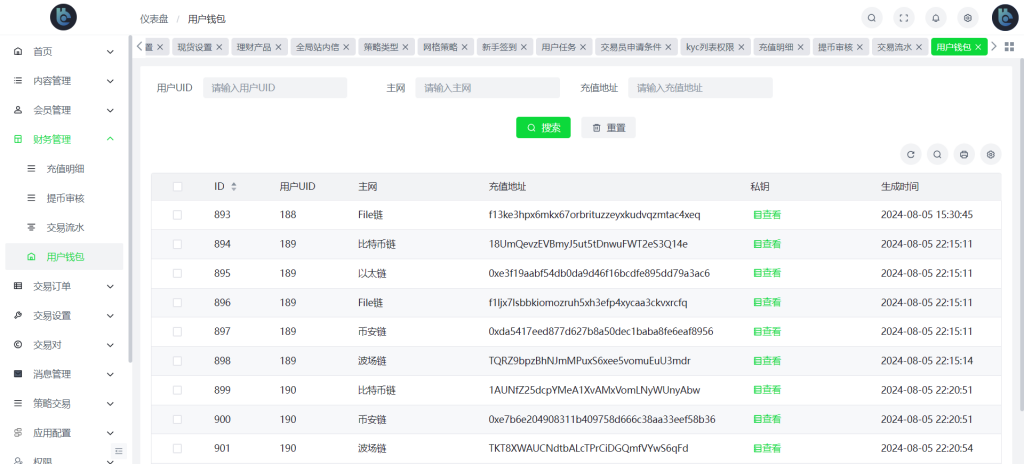This screenshot has width=1024, height=464.
Task: Open 提币审核 in the sidebar
Action: pos(65,198)
